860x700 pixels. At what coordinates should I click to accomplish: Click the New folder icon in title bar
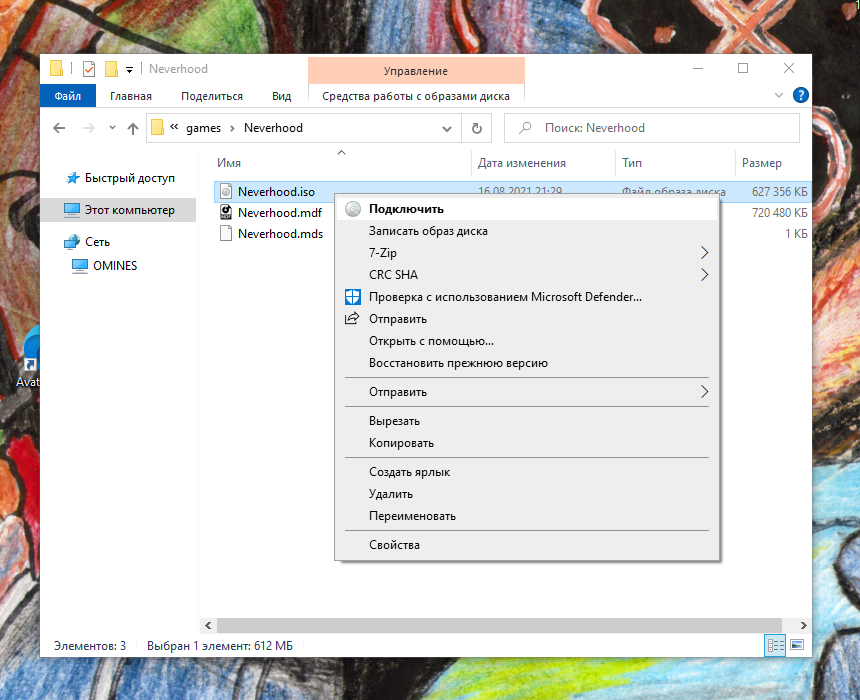pyautogui.click(x=111, y=69)
